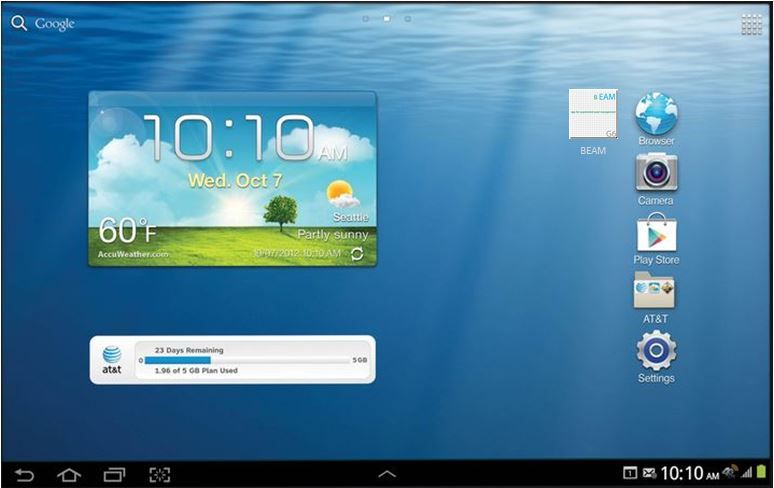
Task: Open the apps grid
Action: [x=751, y=24]
